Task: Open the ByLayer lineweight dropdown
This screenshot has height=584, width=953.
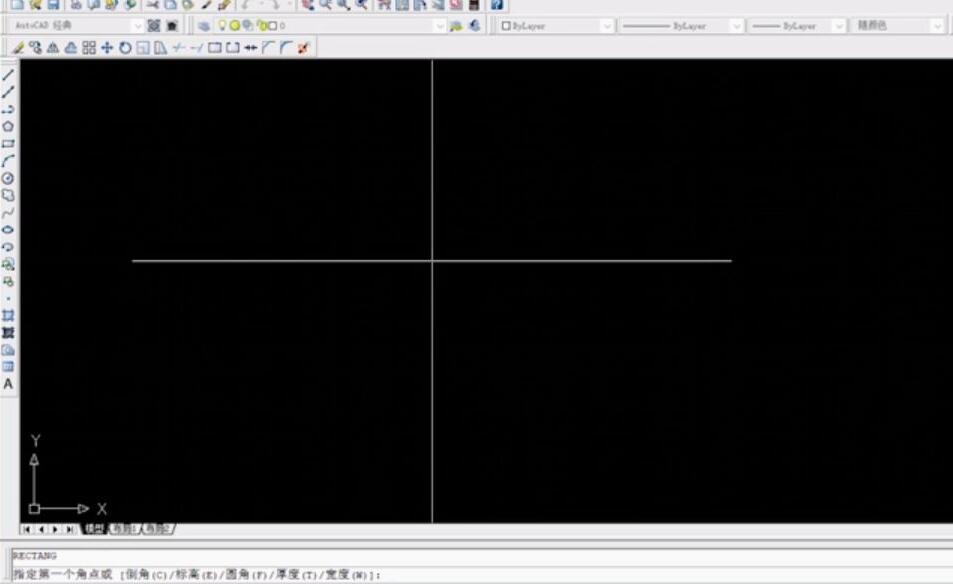Action: pyautogui.click(x=839, y=26)
